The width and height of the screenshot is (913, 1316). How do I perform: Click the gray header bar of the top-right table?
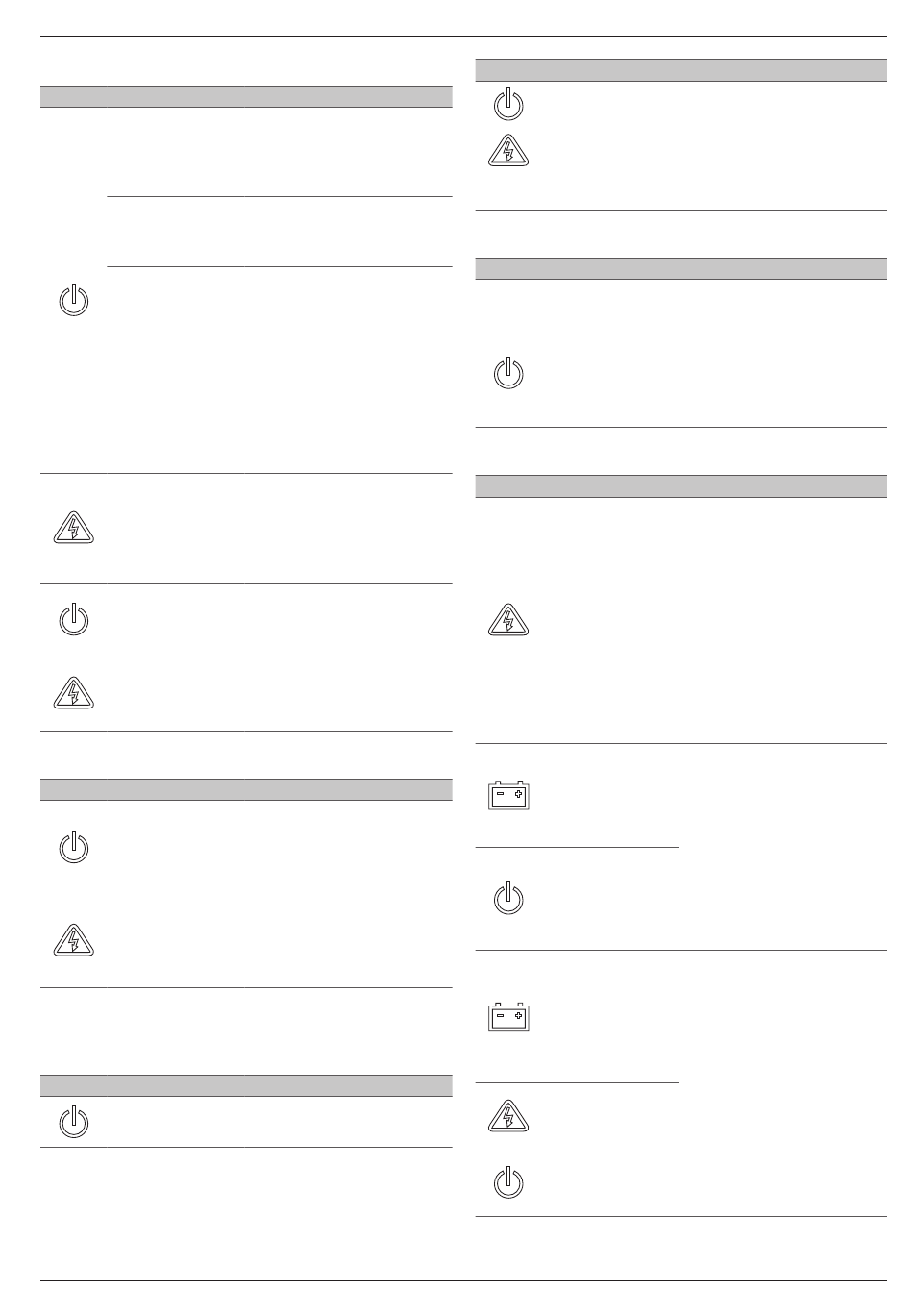[681, 69]
